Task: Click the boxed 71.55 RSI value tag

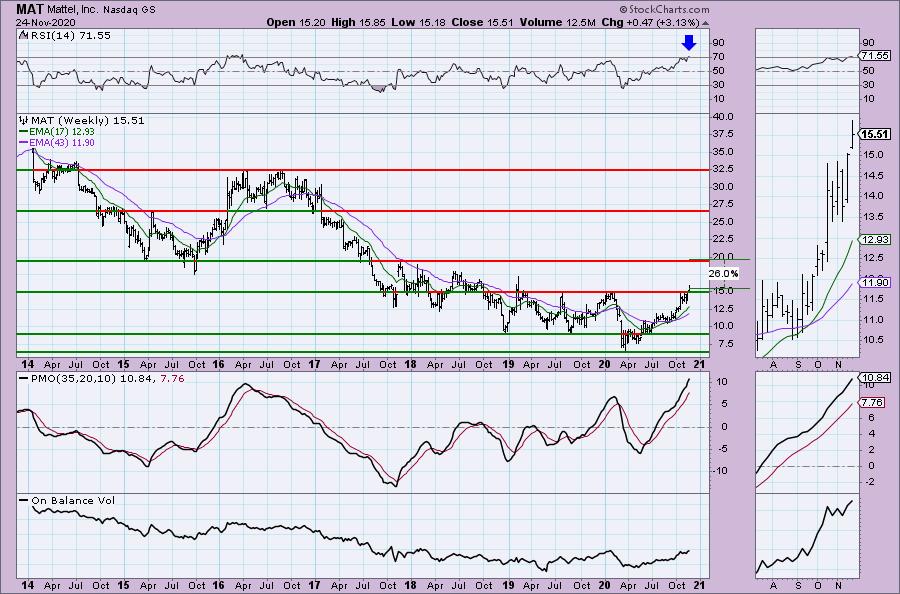Action: point(875,56)
